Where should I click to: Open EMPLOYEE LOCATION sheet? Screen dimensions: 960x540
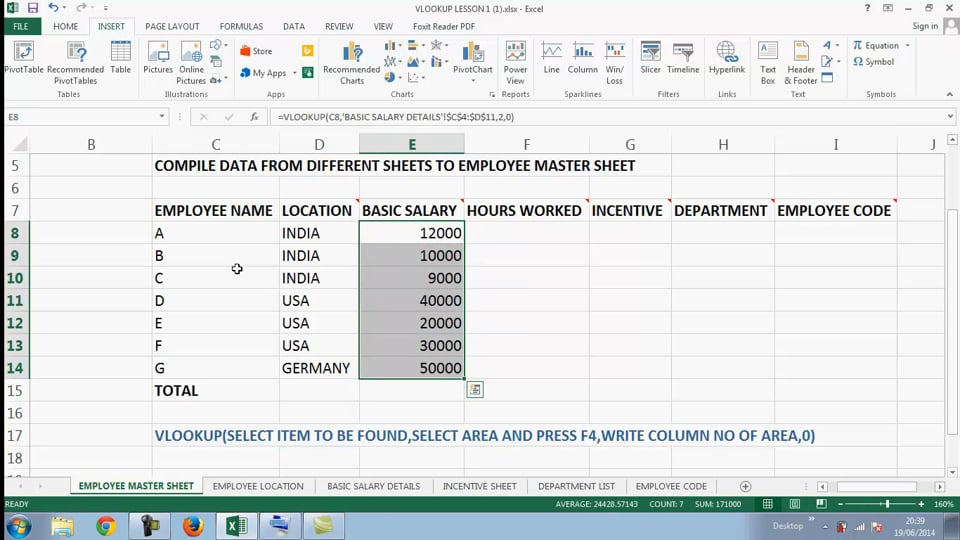click(x=258, y=486)
